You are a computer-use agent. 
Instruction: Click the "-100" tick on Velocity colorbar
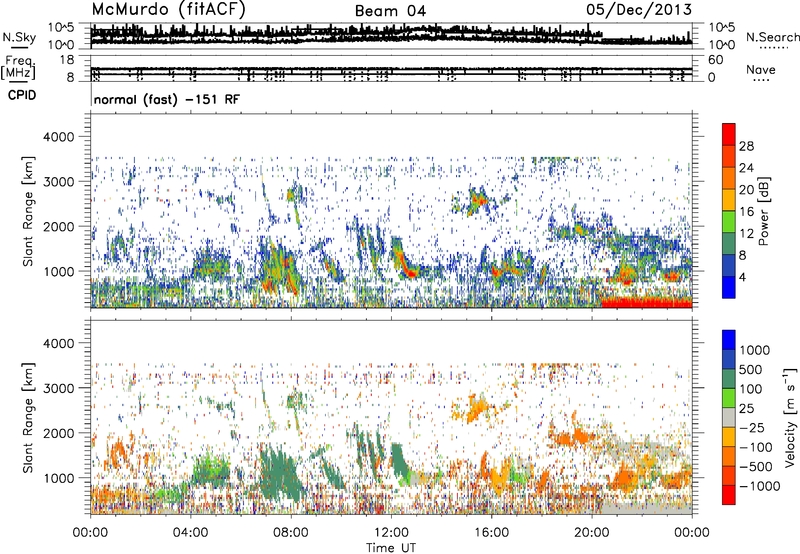point(756,447)
